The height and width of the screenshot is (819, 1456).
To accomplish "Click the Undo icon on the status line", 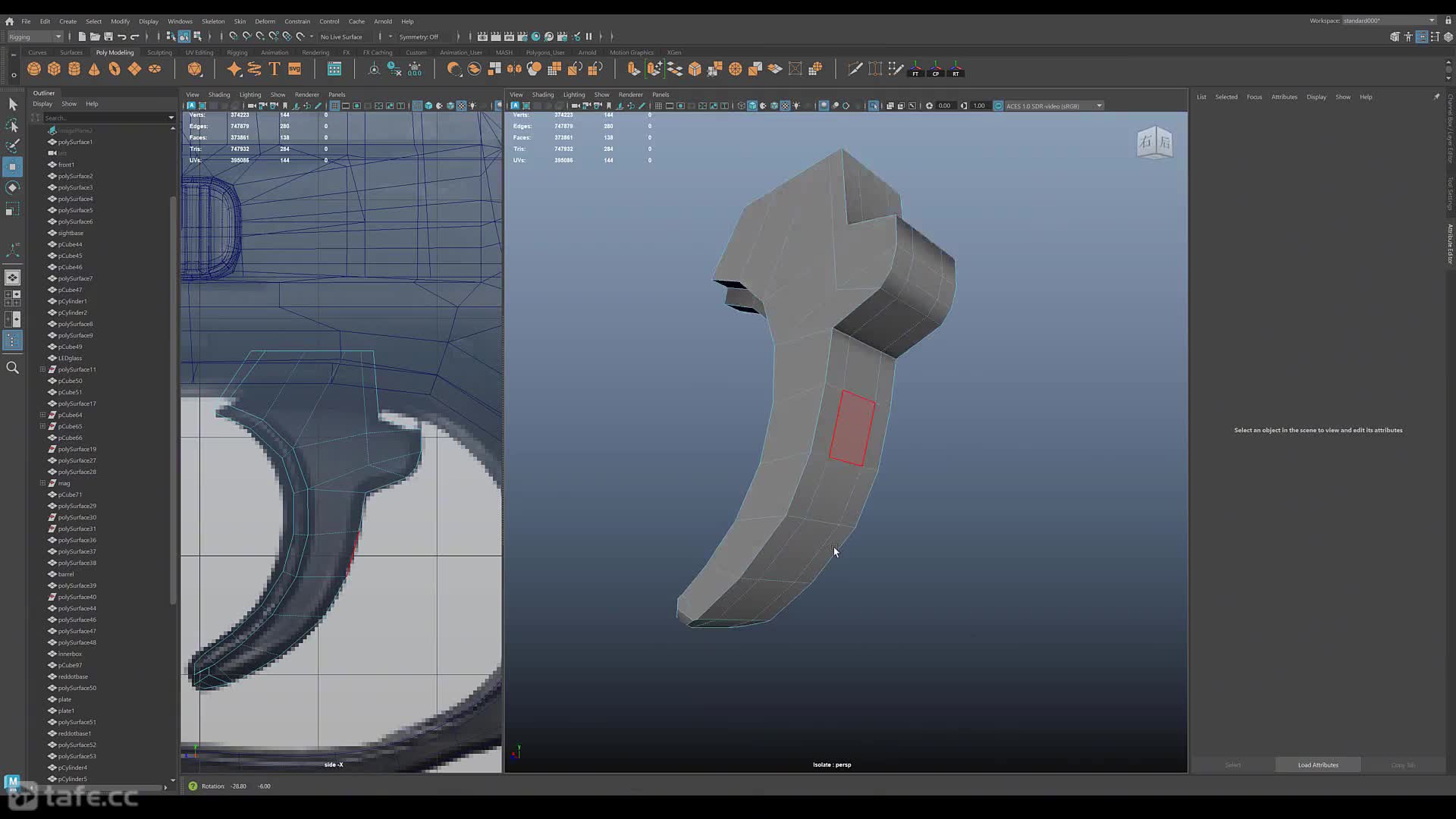I will click(121, 36).
